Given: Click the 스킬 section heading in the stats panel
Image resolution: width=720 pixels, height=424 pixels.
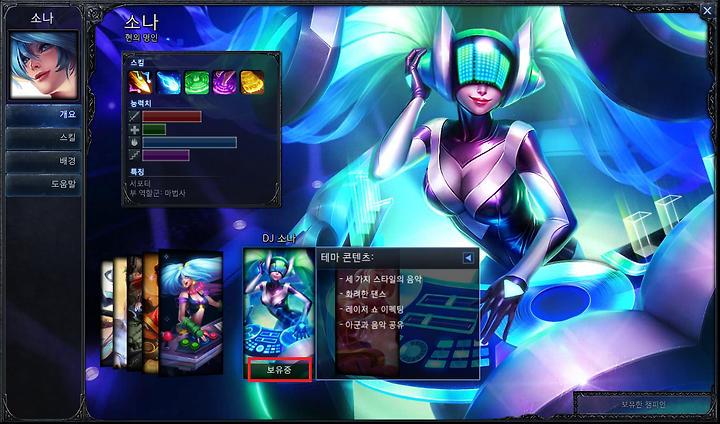Looking at the screenshot, I should point(137,63).
